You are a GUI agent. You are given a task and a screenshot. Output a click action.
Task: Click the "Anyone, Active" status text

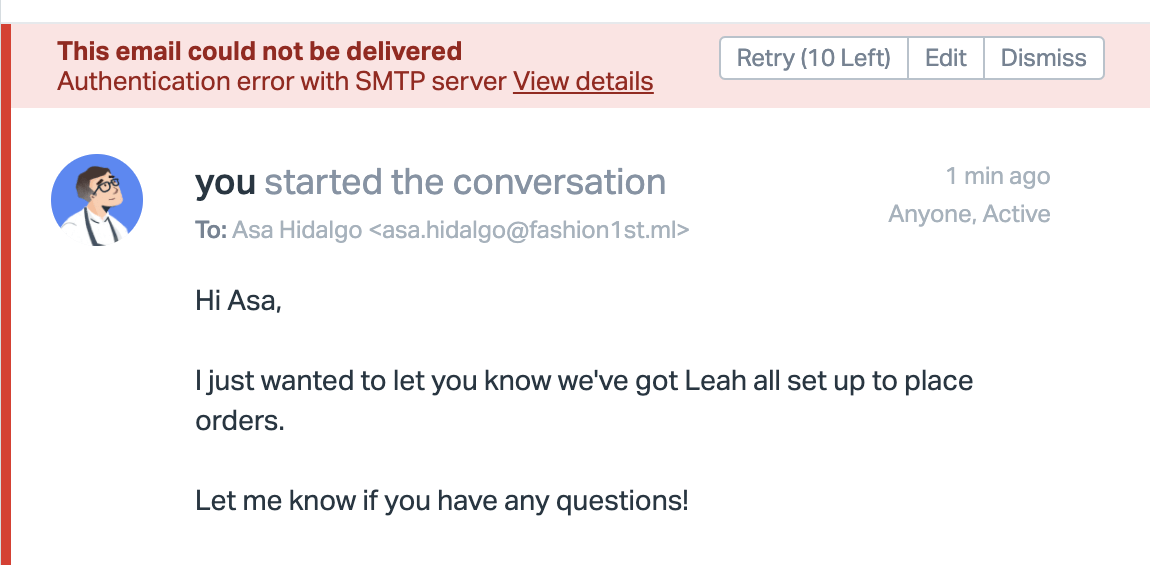tap(968, 213)
